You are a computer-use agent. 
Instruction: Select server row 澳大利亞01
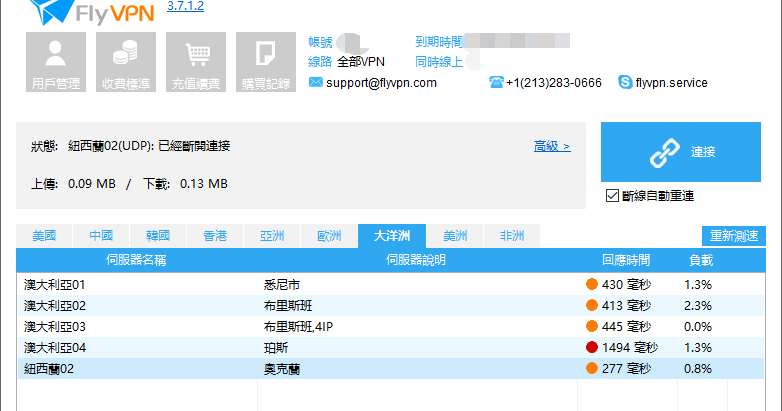click(391, 284)
